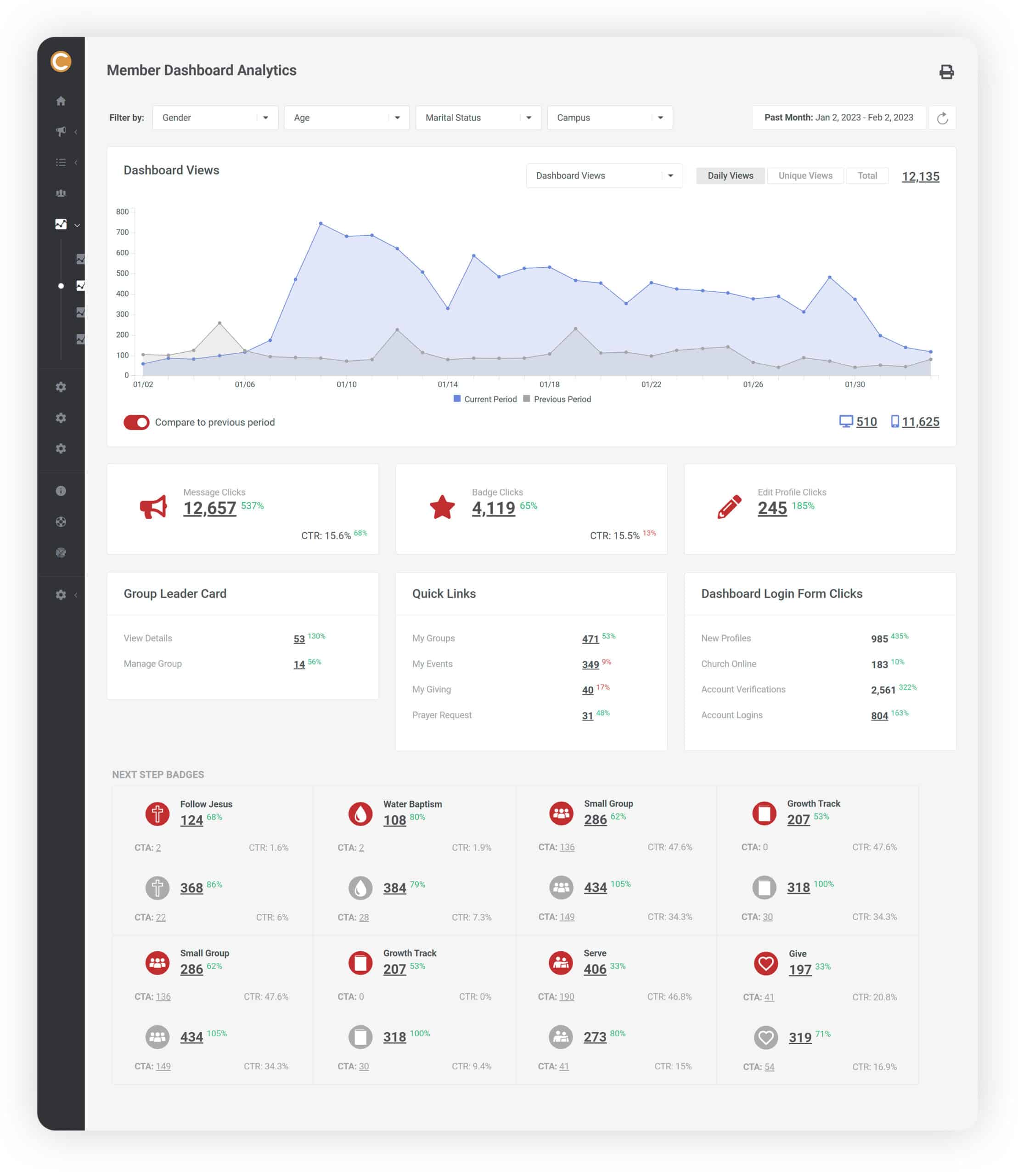Open Serve CTA 190 link
The height and width of the screenshot is (1176, 1018).
point(566,996)
